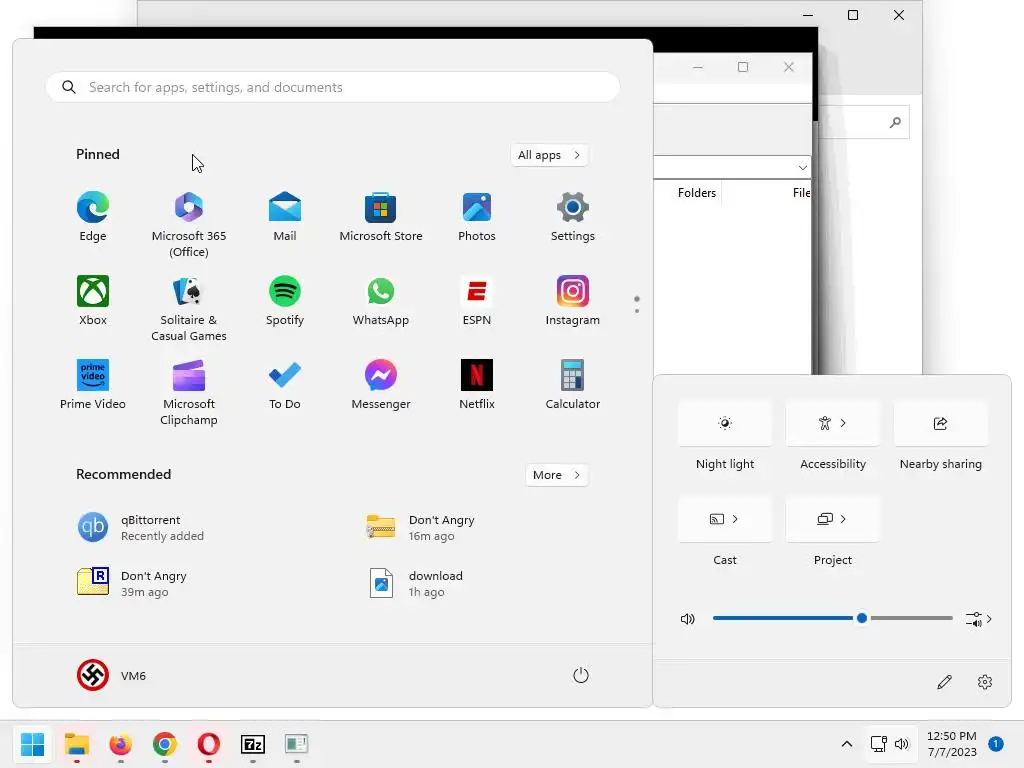Open Microsoft Clipchamp
The image size is (1024, 768).
(x=189, y=392)
